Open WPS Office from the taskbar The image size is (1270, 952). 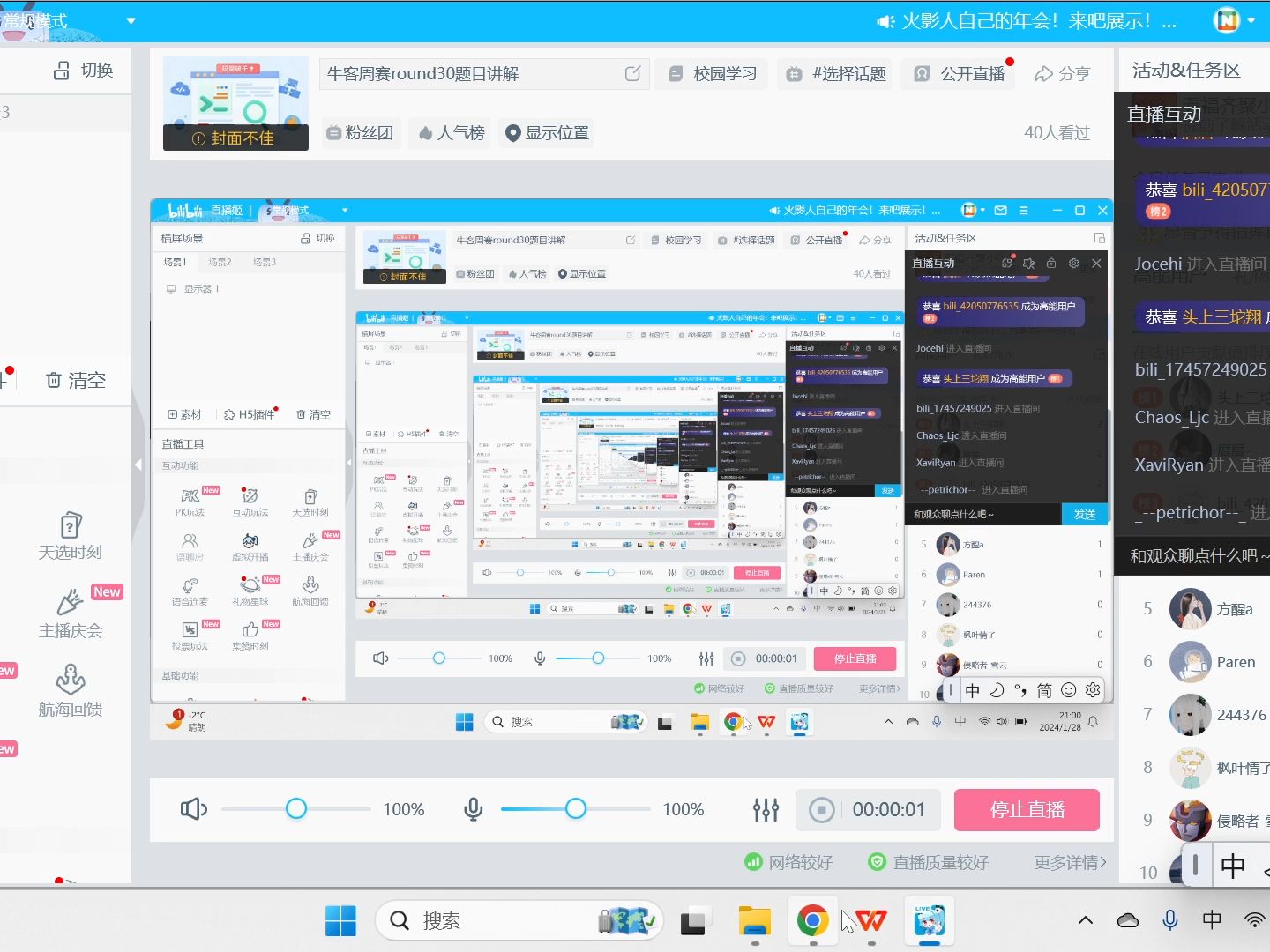871,921
